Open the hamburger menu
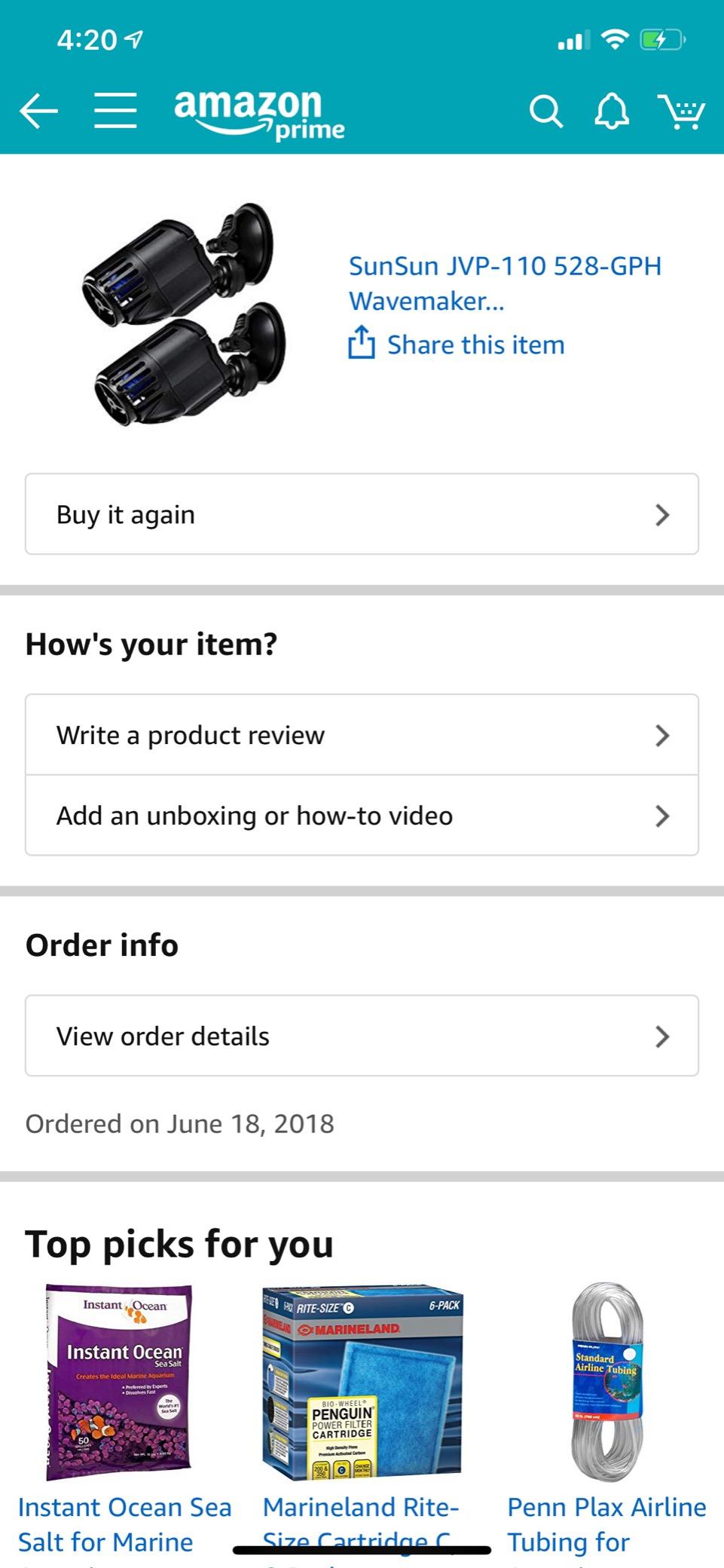 (115, 112)
